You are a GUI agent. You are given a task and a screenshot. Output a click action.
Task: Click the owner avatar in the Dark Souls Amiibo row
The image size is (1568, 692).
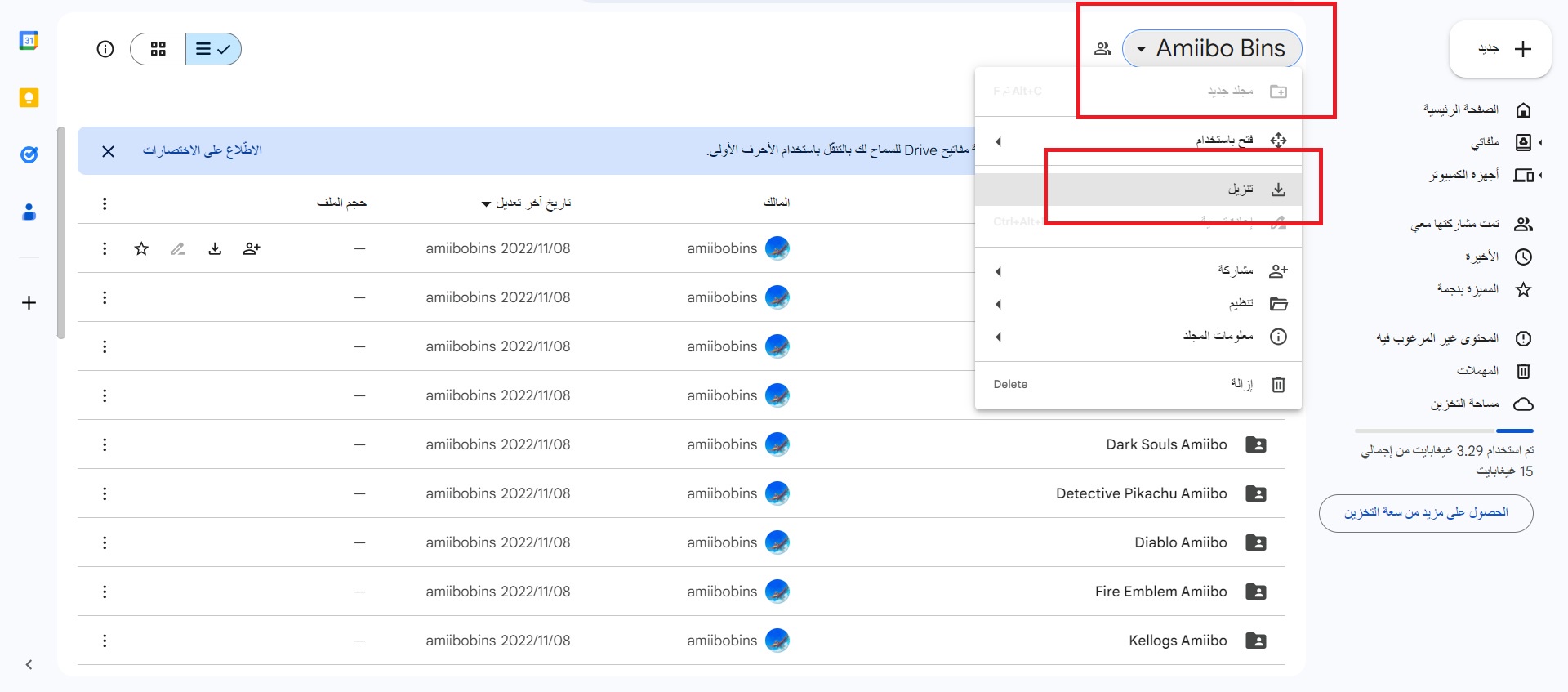(x=777, y=444)
